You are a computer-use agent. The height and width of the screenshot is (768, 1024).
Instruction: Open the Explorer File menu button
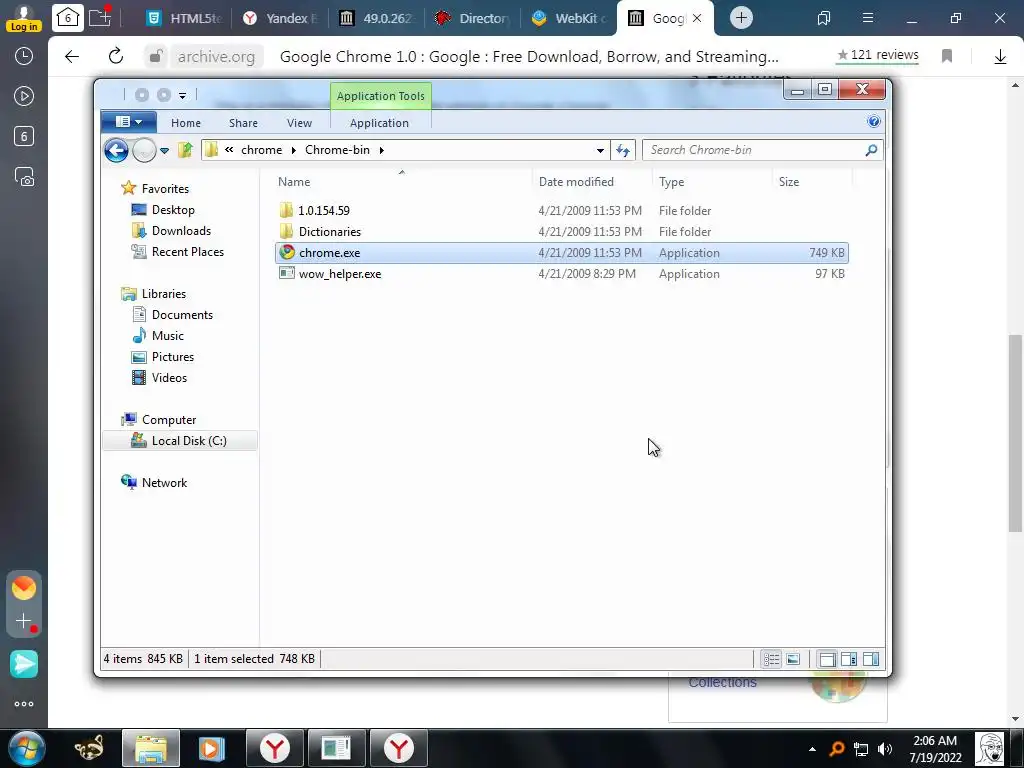coord(129,122)
